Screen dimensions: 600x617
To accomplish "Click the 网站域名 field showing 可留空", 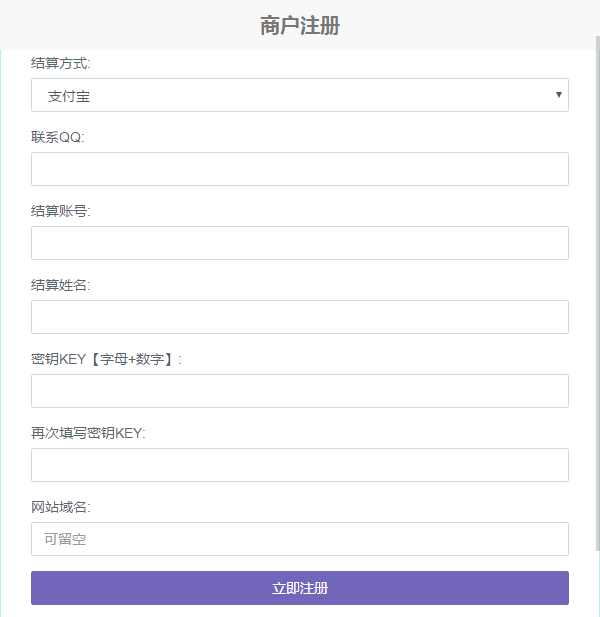I will click(x=300, y=539).
